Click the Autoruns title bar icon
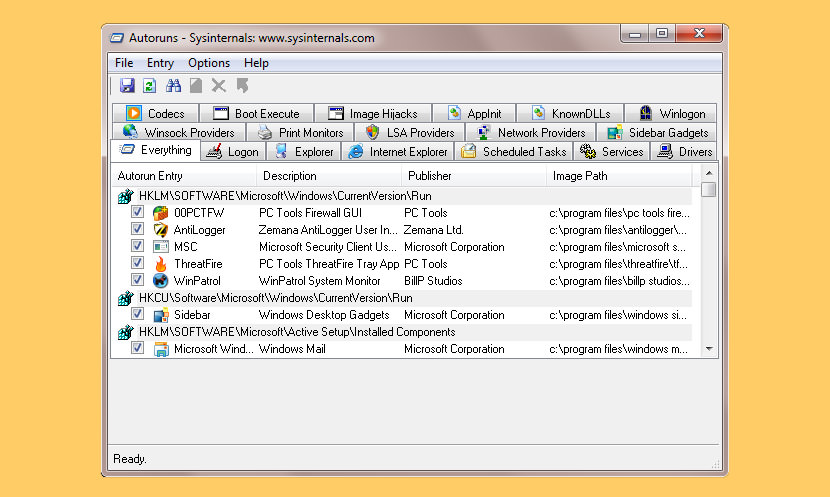 click(x=116, y=38)
